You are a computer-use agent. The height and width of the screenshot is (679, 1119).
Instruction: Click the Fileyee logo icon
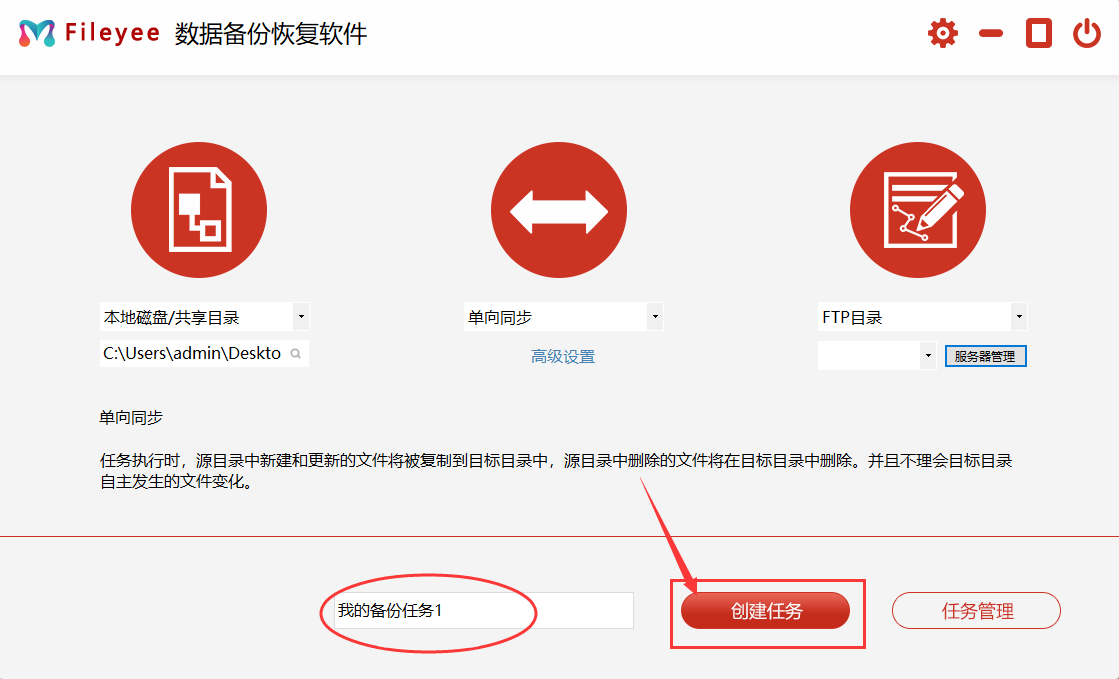(37, 34)
